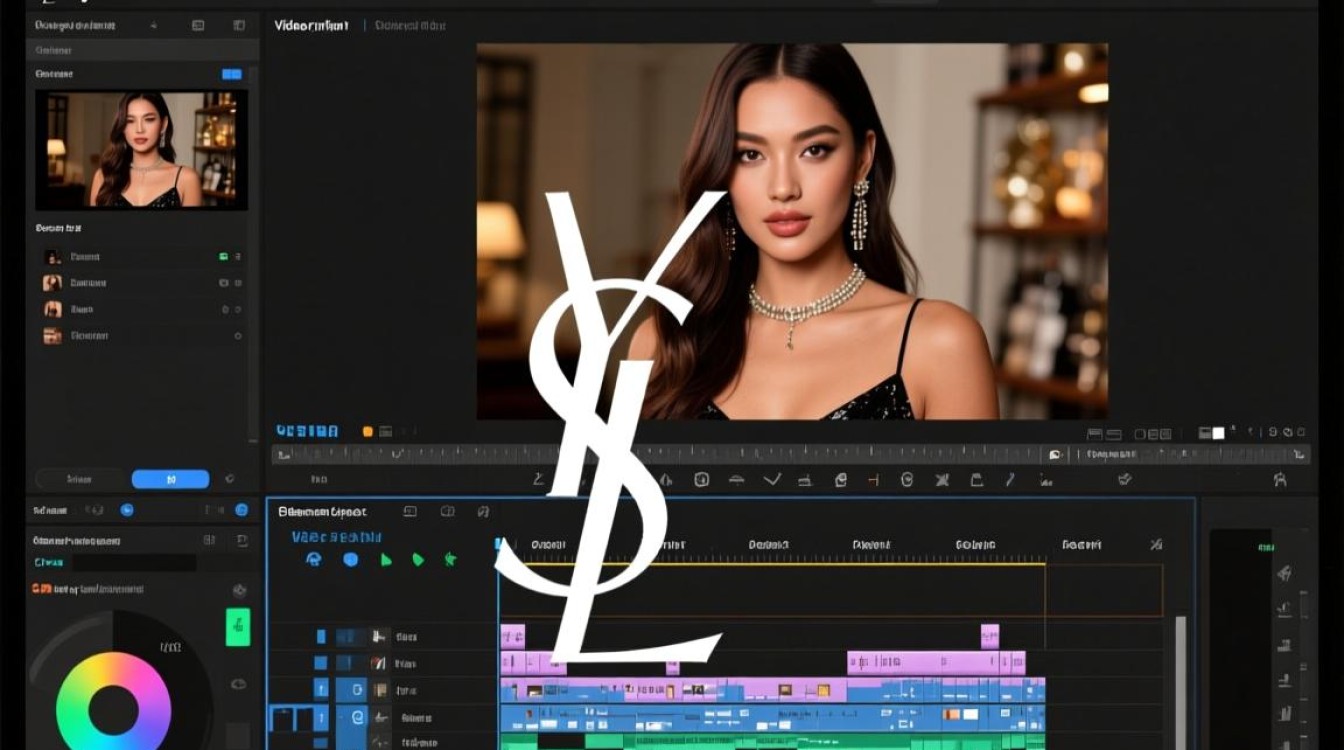Click the orange badge icon above the color wheel

[x=42, y=589]
